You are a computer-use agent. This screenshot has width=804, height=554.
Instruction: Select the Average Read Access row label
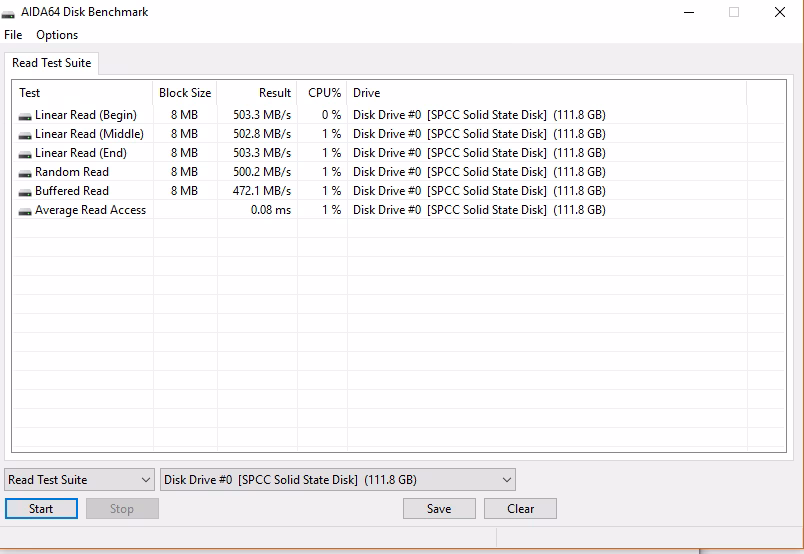(90, 210)
